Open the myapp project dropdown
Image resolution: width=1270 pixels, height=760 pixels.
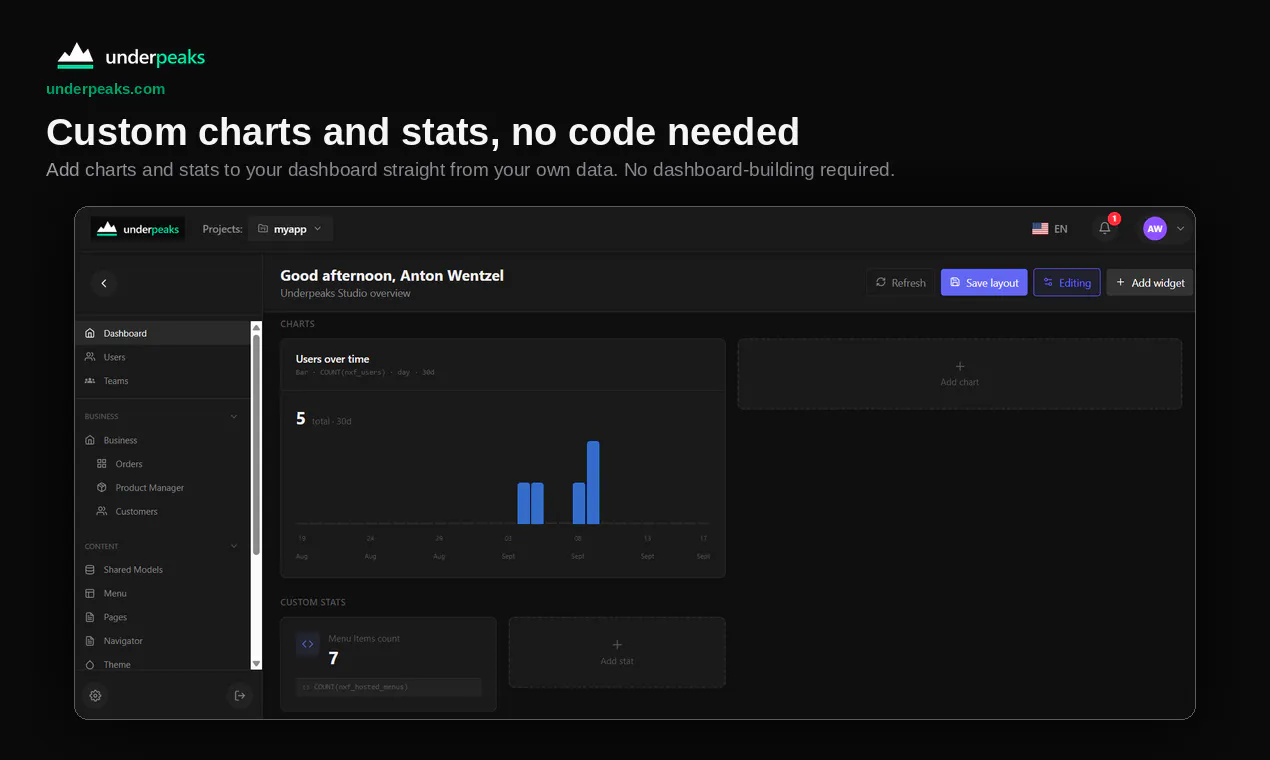click(290, 229)
